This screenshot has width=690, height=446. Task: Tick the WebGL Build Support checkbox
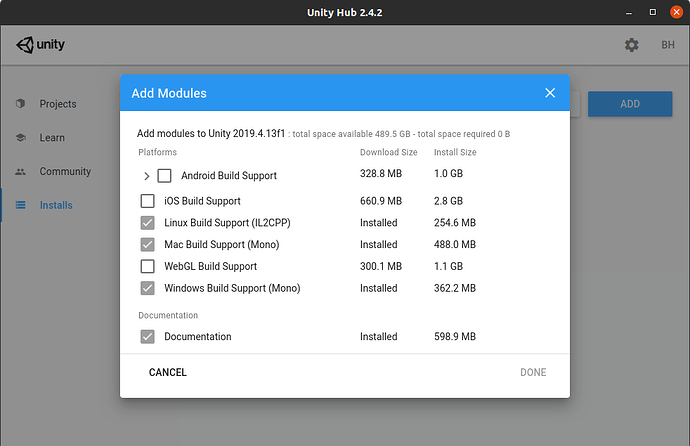(147, 266)
